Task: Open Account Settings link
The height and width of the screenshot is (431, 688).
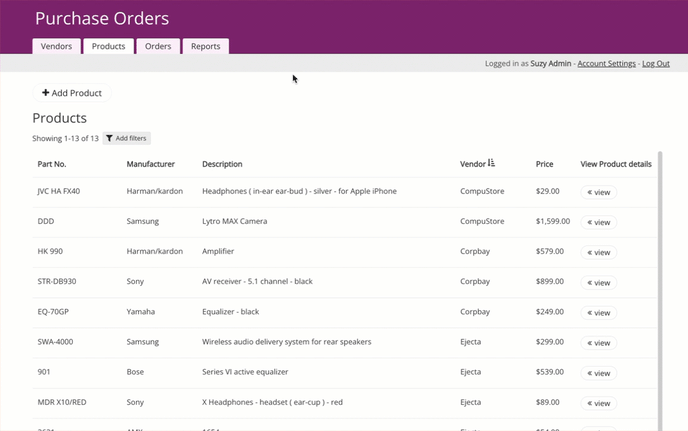Action: pyautogui.click(x=606, y=64)
